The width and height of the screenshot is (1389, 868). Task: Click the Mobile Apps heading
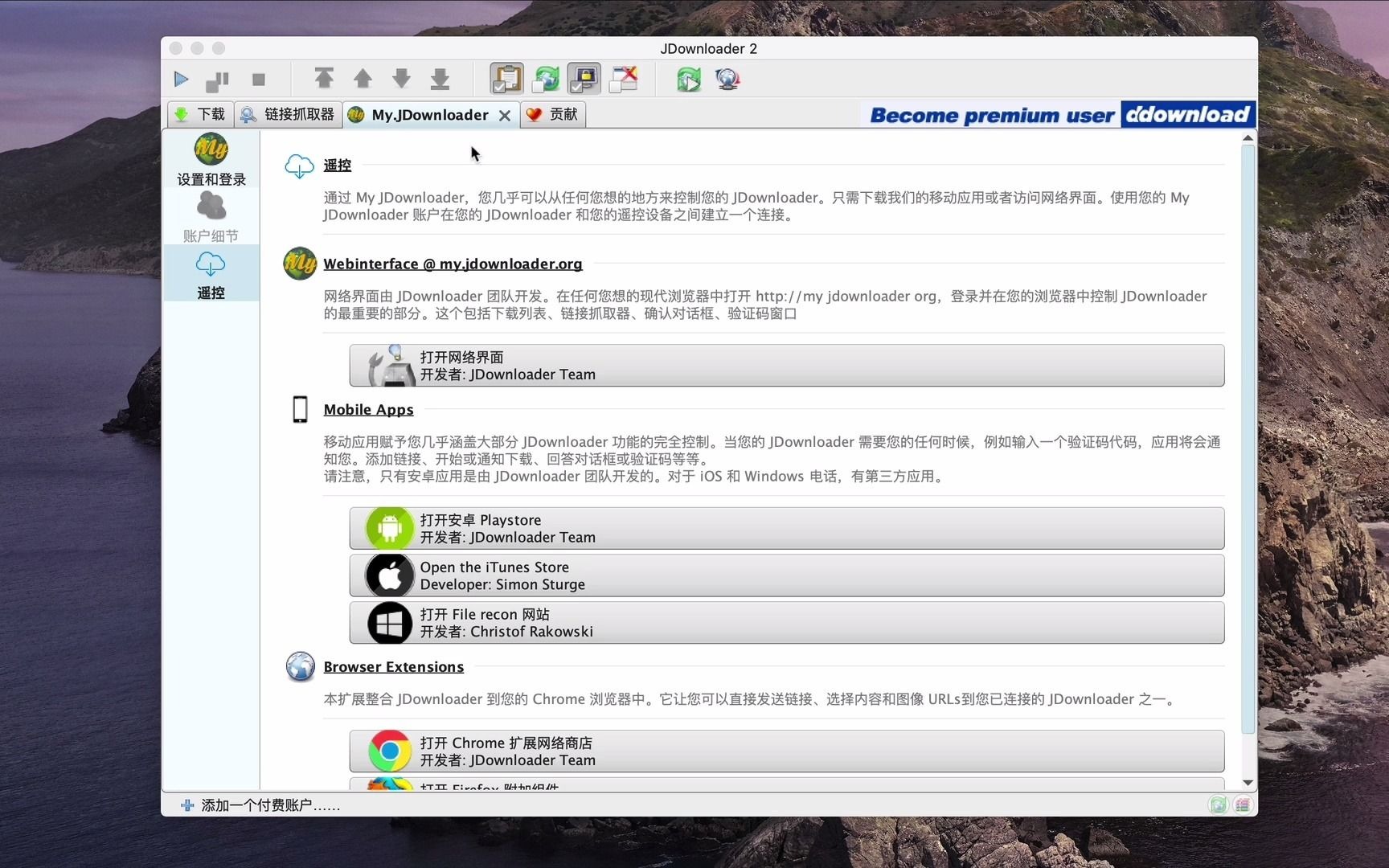tap(368, 410)
